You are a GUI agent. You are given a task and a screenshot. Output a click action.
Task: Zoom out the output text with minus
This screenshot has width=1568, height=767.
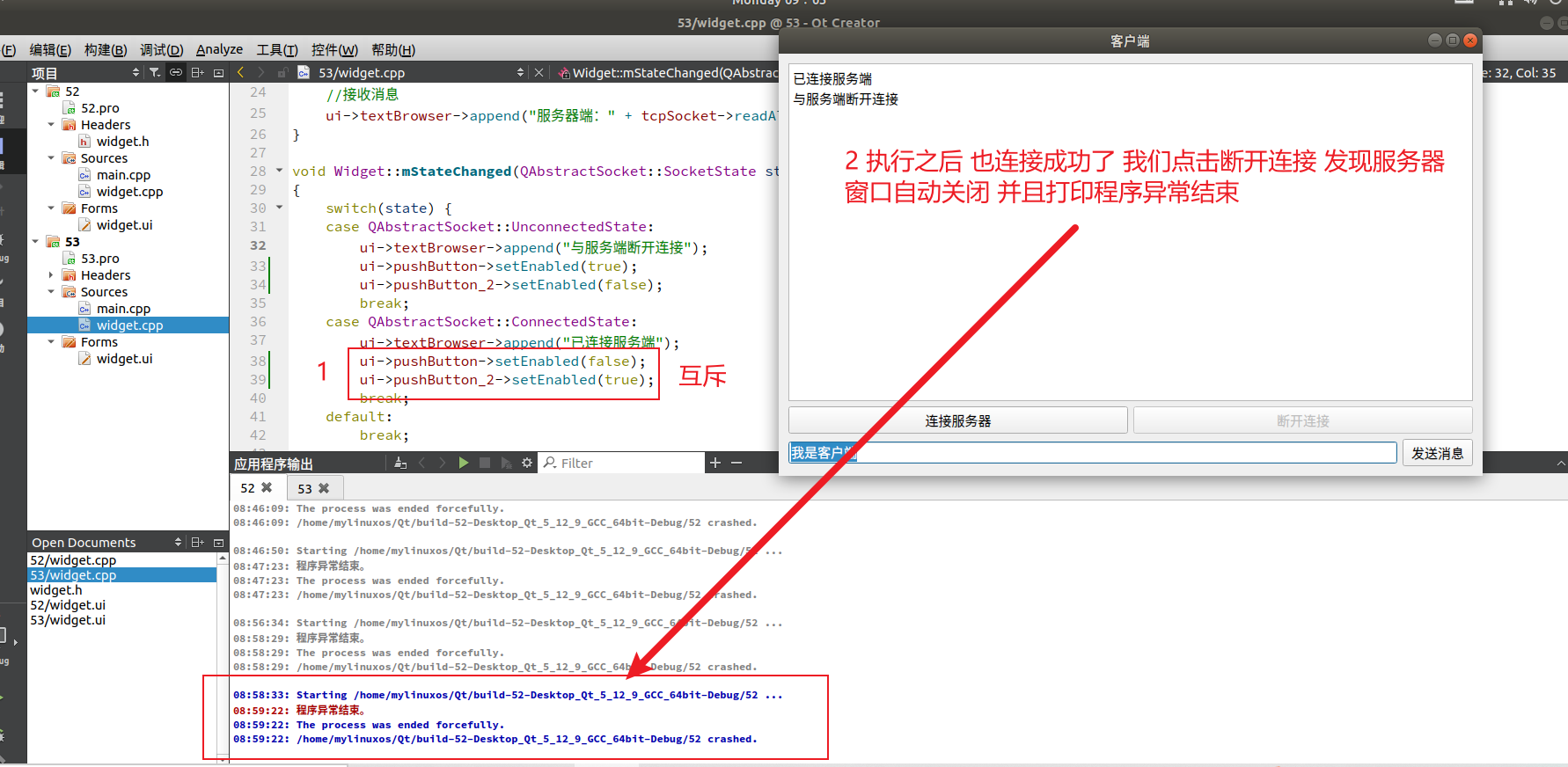[736, 463]
